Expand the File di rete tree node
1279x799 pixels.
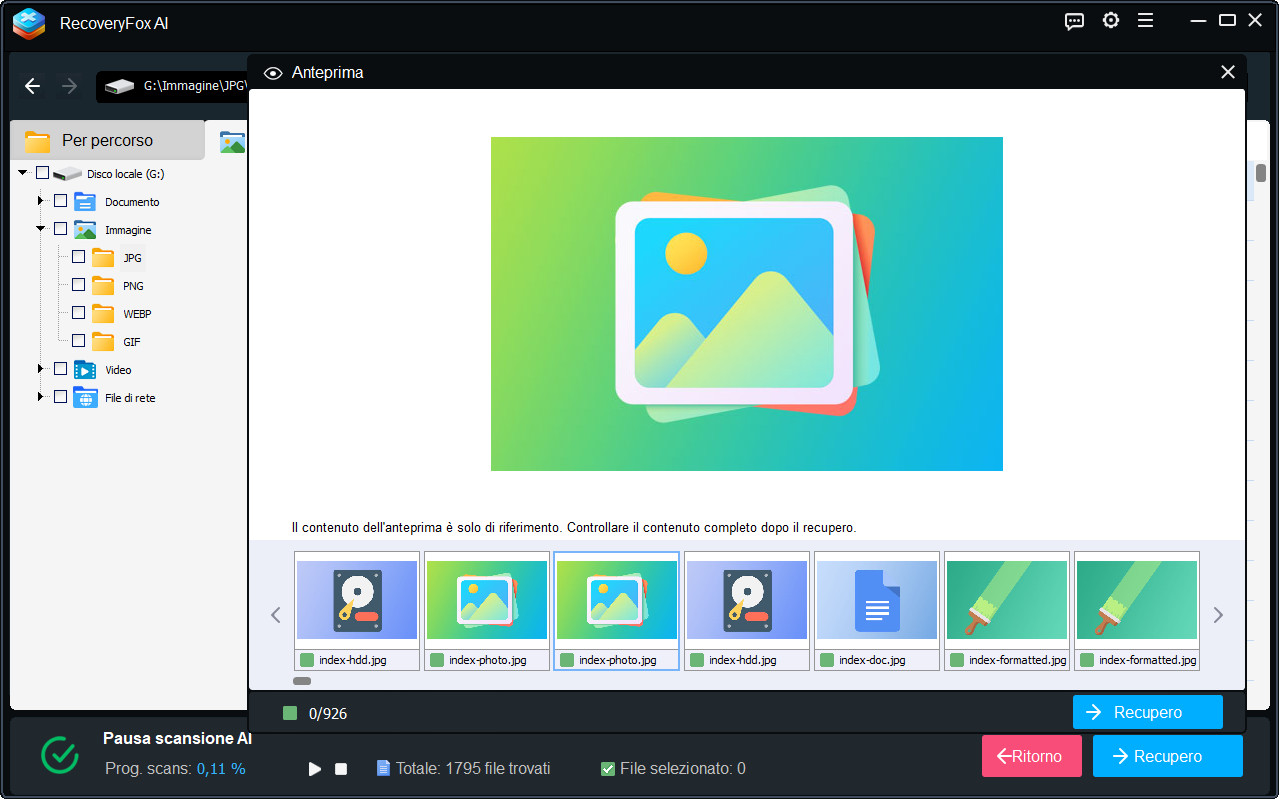41,397
